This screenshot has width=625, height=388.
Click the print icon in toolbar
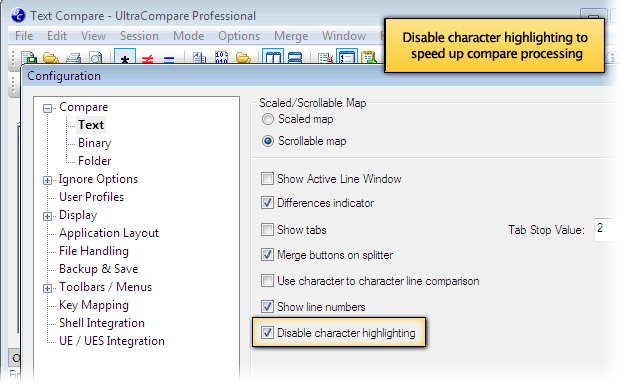pos(73,59)
